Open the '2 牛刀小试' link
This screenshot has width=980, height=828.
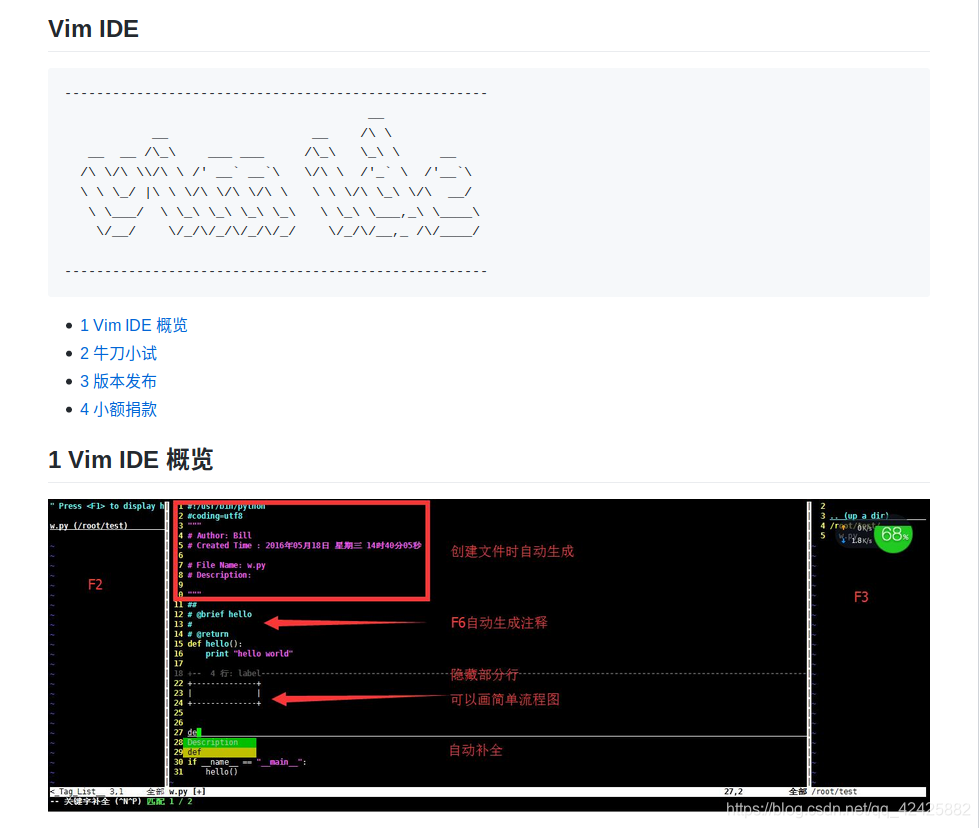click(118, 353)
